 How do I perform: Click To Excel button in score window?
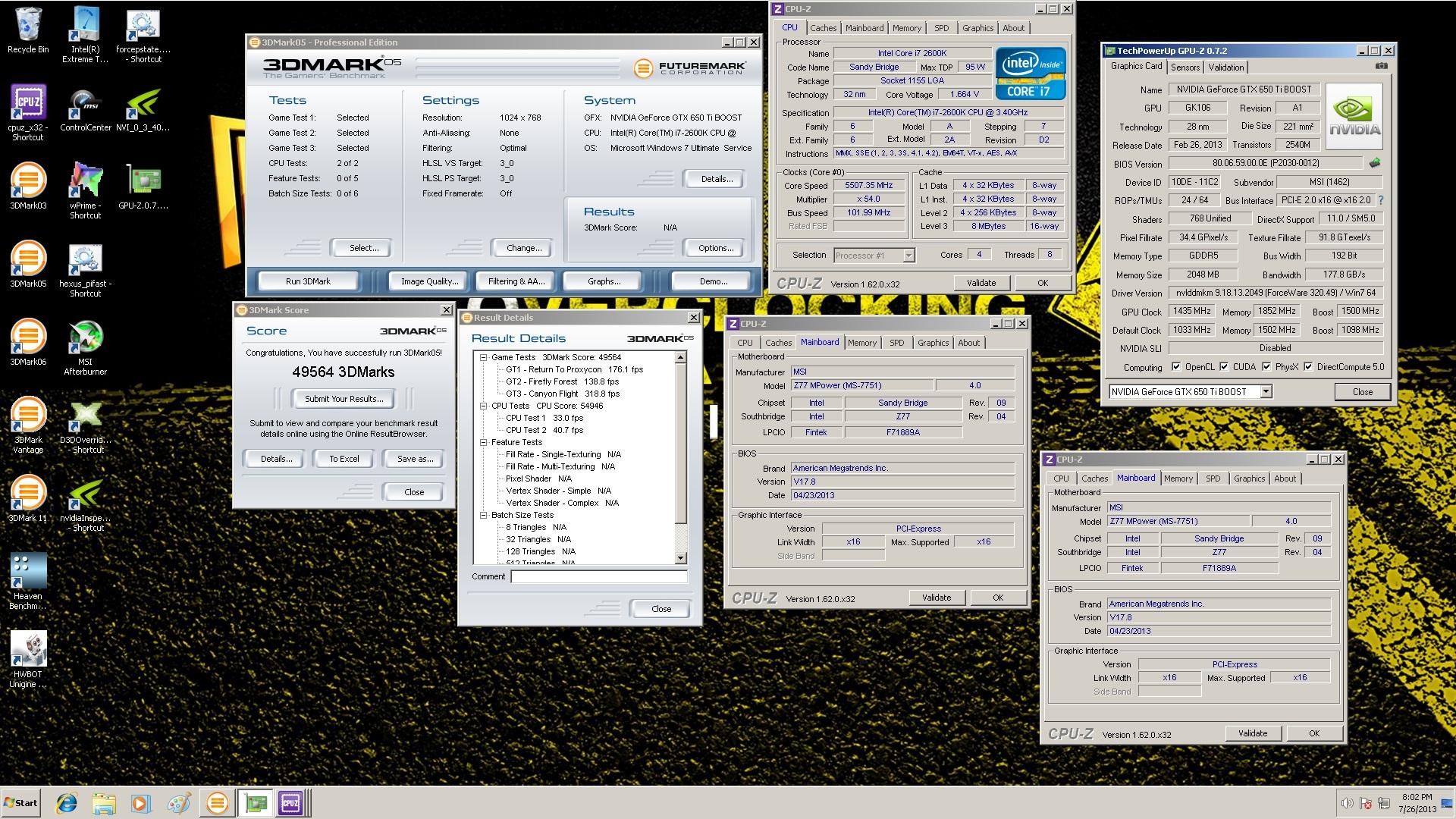pos(344,459)
